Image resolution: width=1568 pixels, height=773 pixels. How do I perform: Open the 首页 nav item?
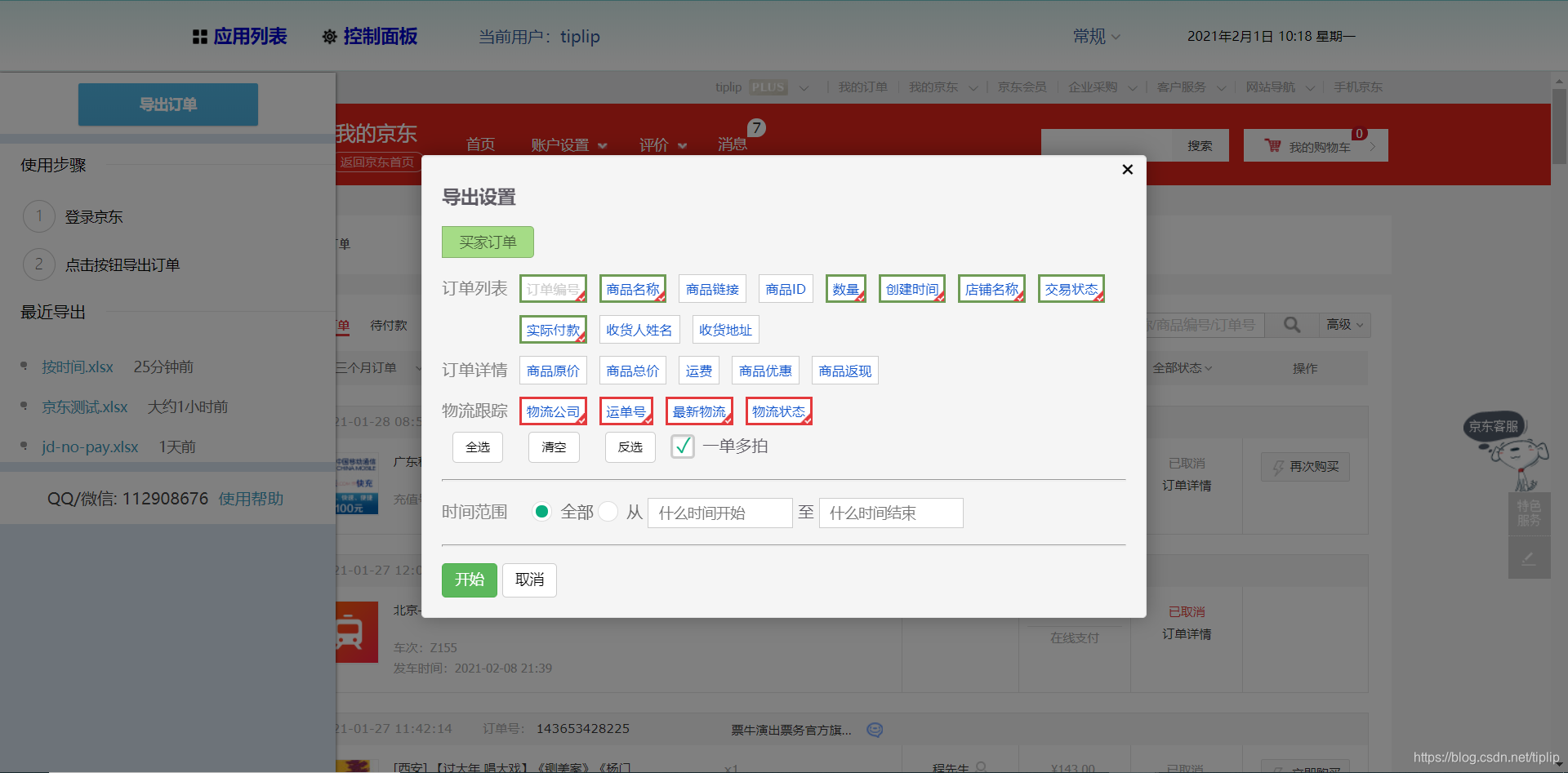click(480, 144)
